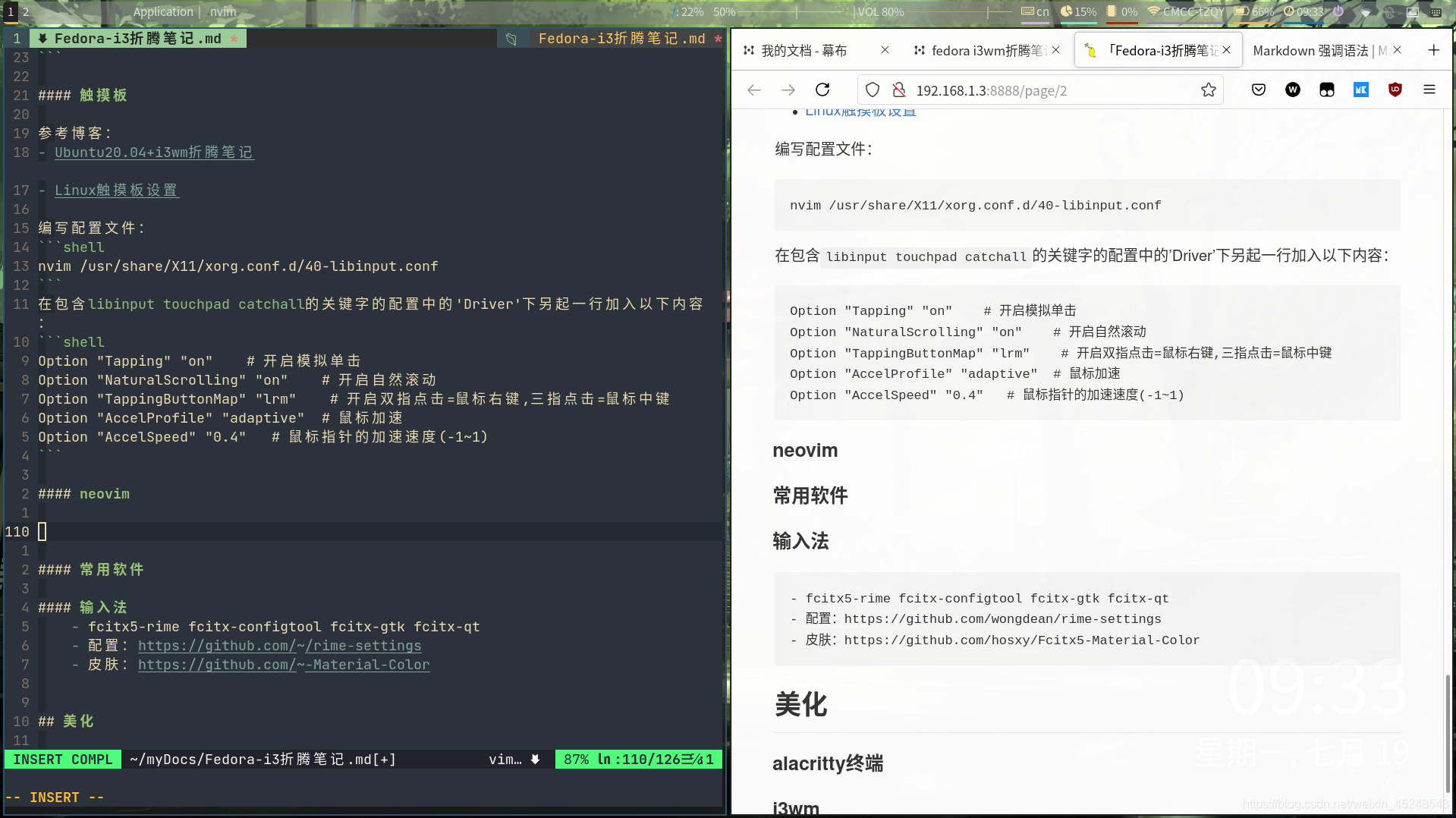Open the Firefox hamburger menu
1456x818 pixels.
coord(1429,90)
